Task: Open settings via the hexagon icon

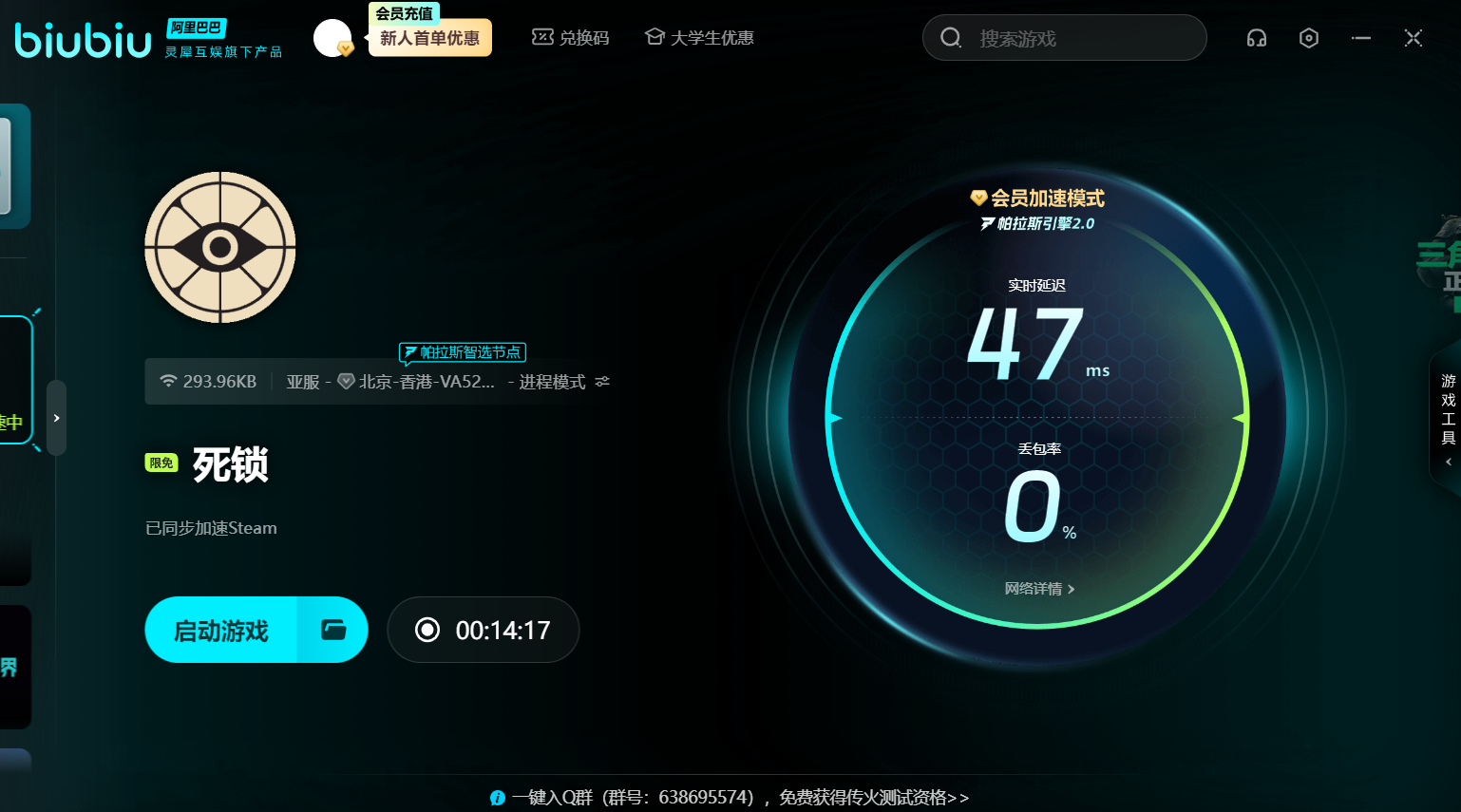Action: [1308, 38]
